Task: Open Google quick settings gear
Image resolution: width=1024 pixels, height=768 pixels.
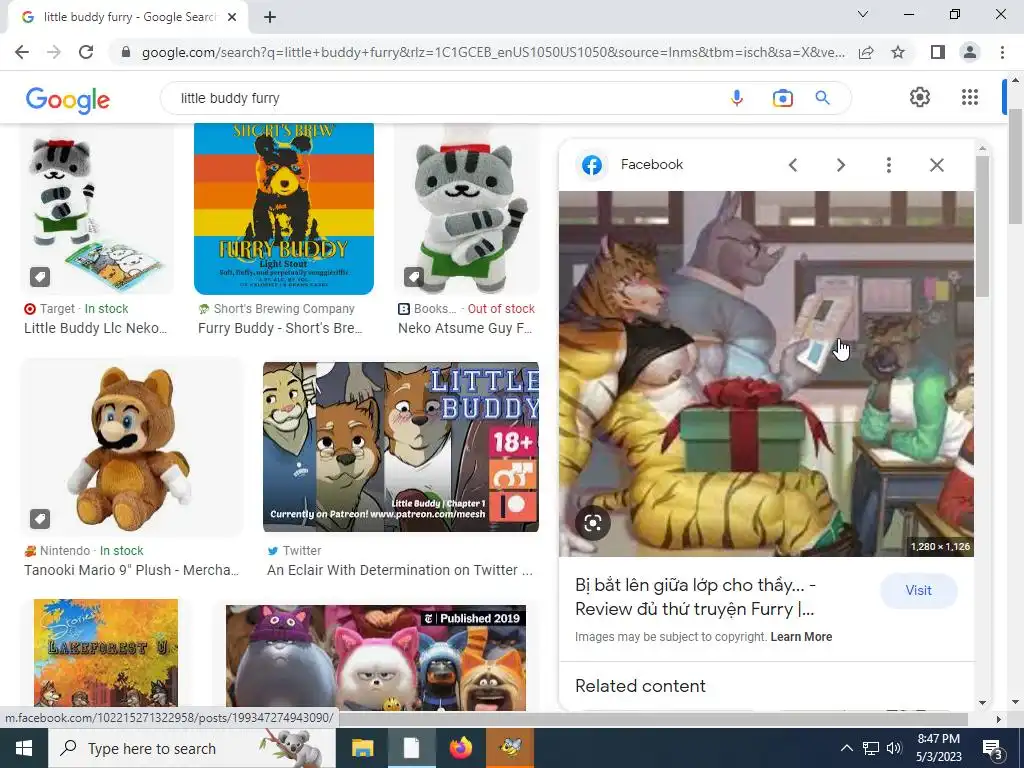Action: coord(920,97)
